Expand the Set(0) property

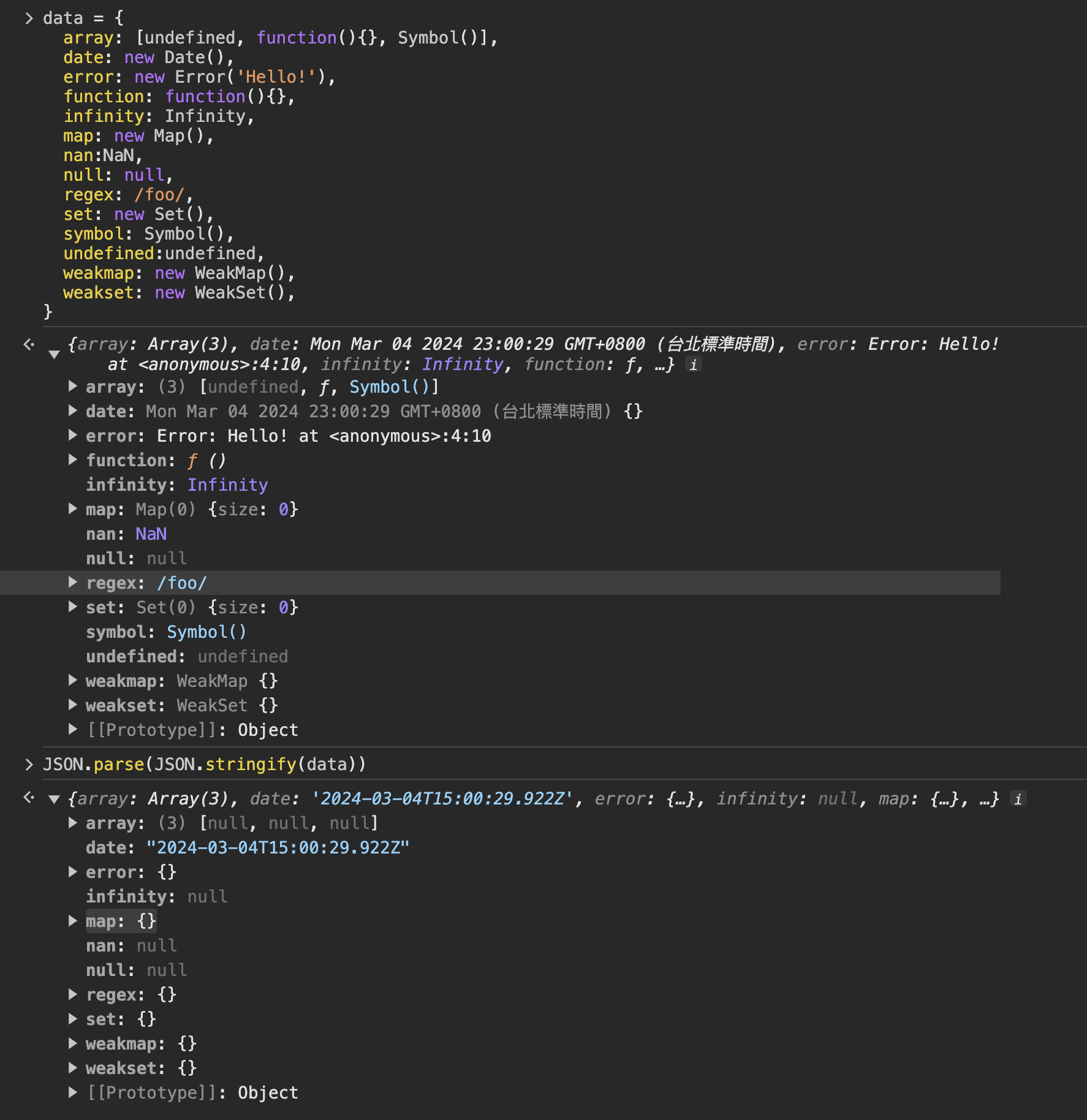tap(73, 607)
